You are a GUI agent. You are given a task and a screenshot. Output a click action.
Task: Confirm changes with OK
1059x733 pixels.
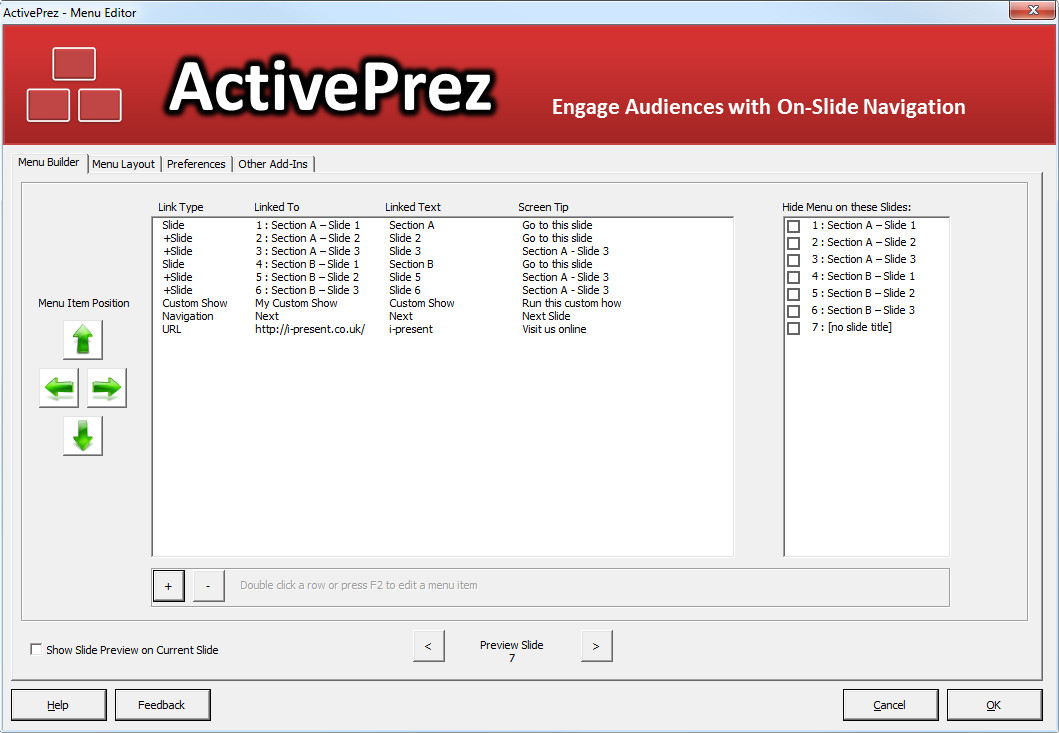coord(994,705)
